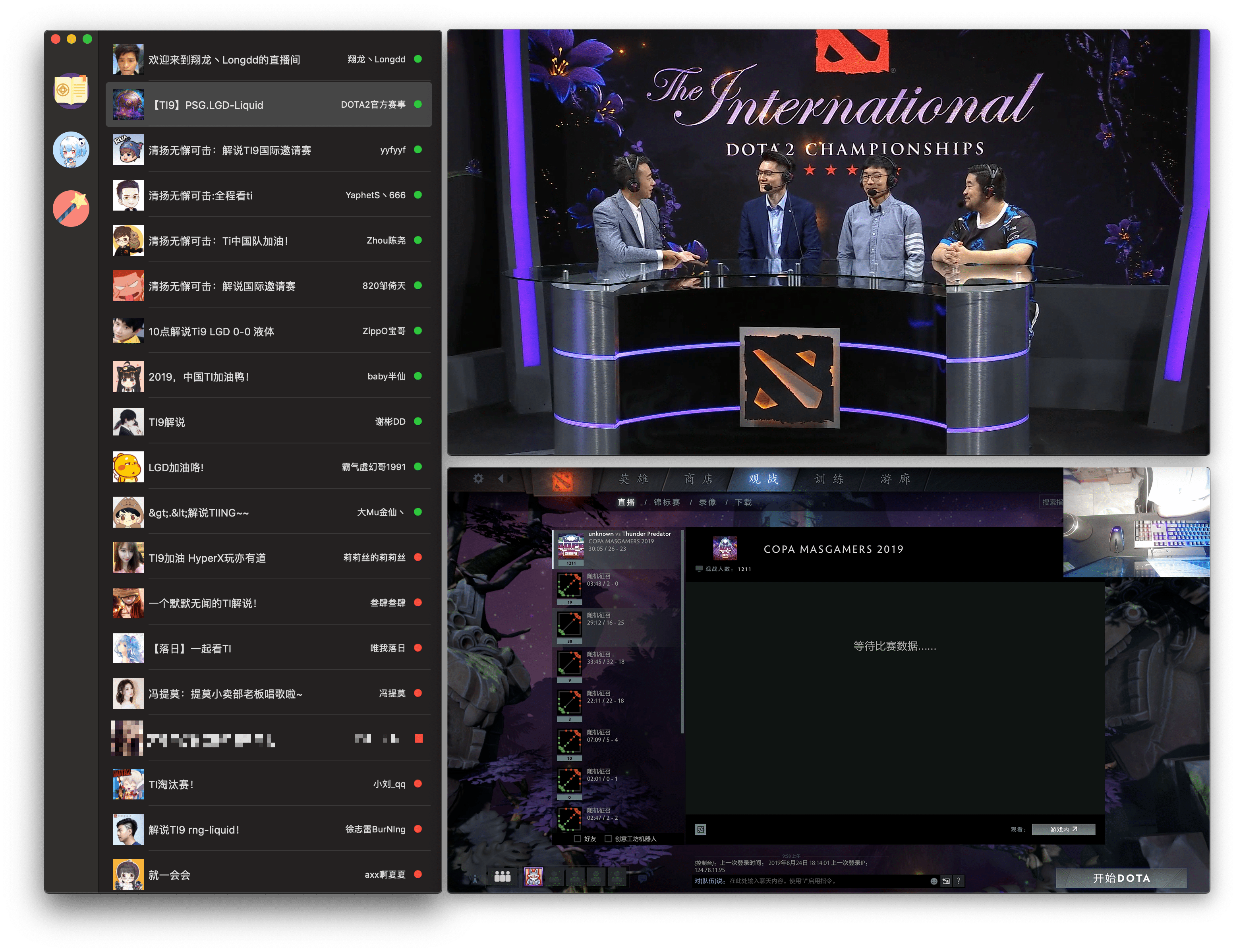Open chat help question mark
This screenshot has width=1237, height=952.
958,881
